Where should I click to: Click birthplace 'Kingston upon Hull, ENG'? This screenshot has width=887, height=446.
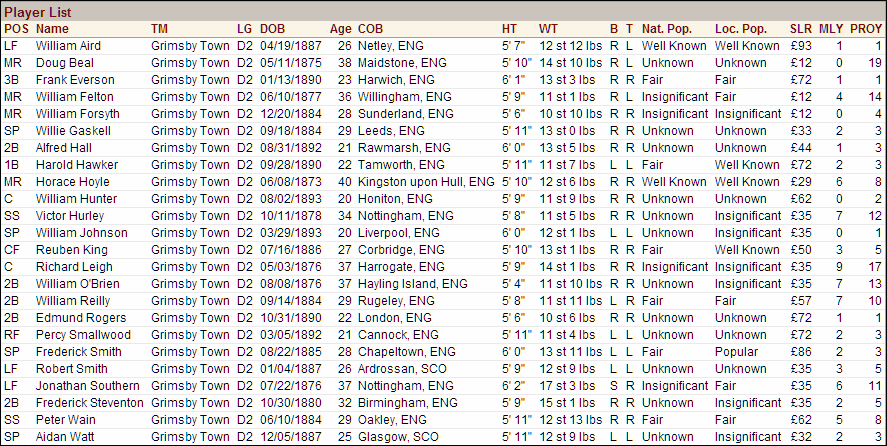pos(426,182)
